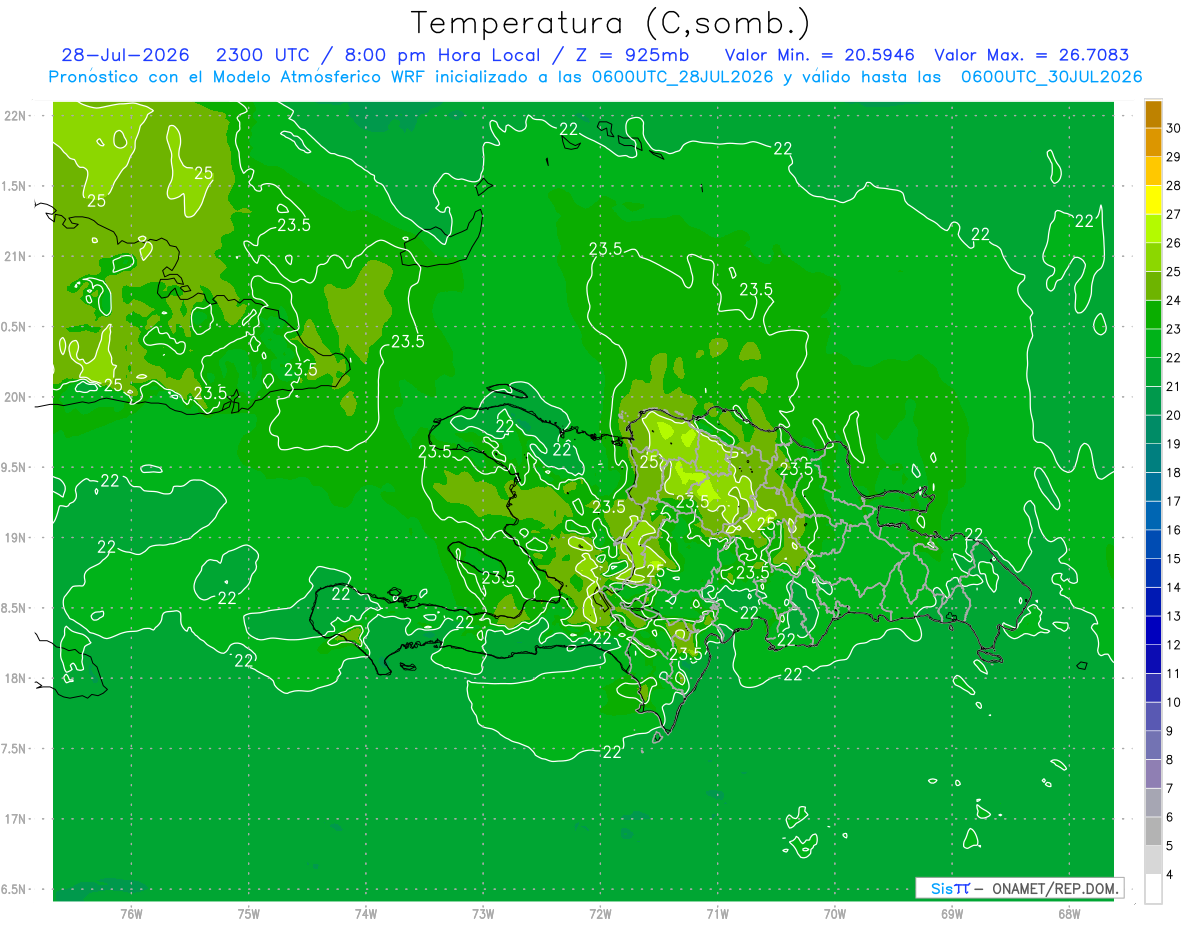1200x927 pixels.
Task: Click the "70W" longitude axis label
Action: 834,914
